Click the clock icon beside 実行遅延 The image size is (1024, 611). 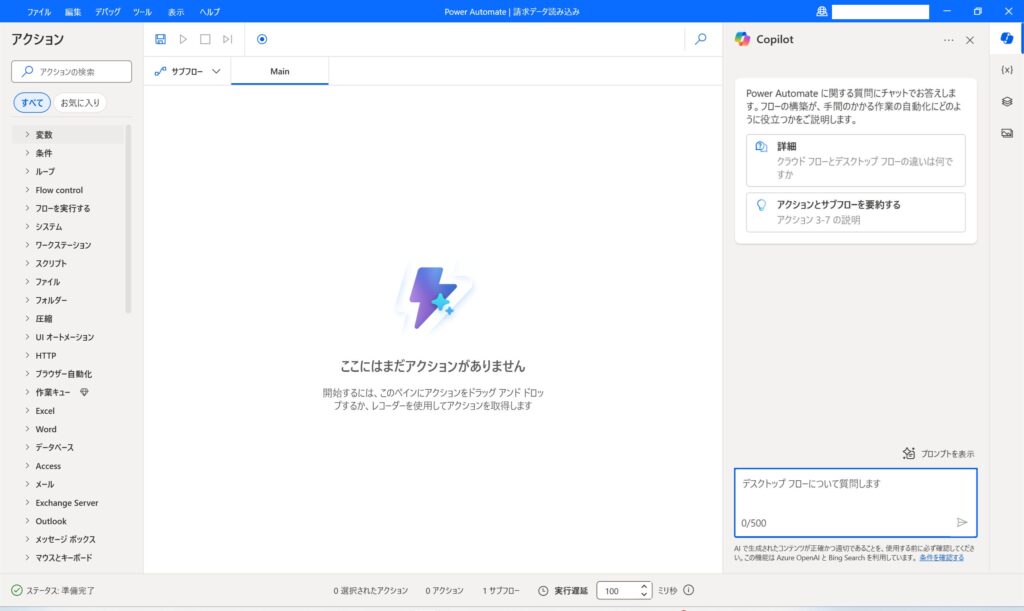point(543,591)
